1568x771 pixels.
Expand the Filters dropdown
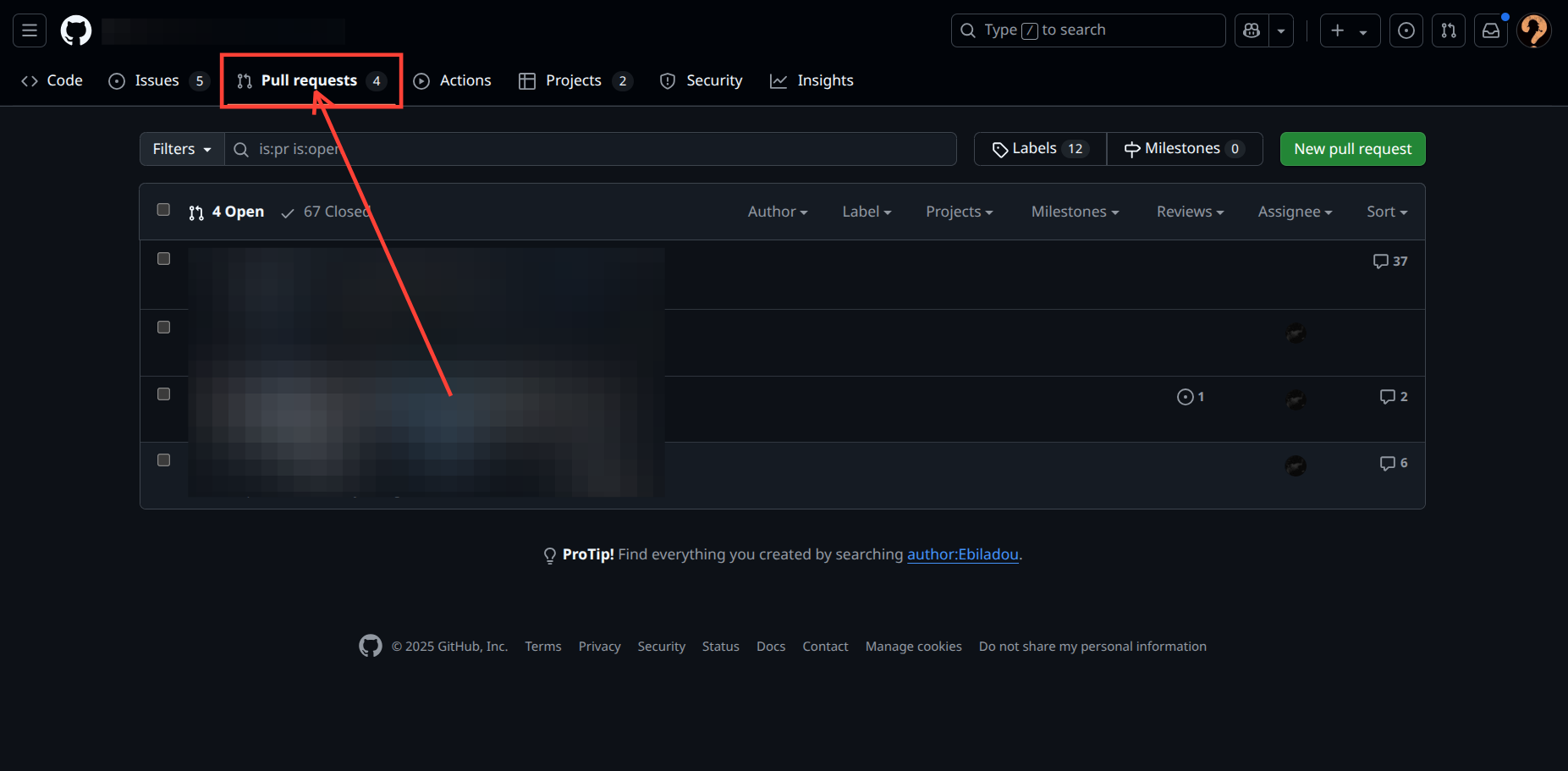182,149
